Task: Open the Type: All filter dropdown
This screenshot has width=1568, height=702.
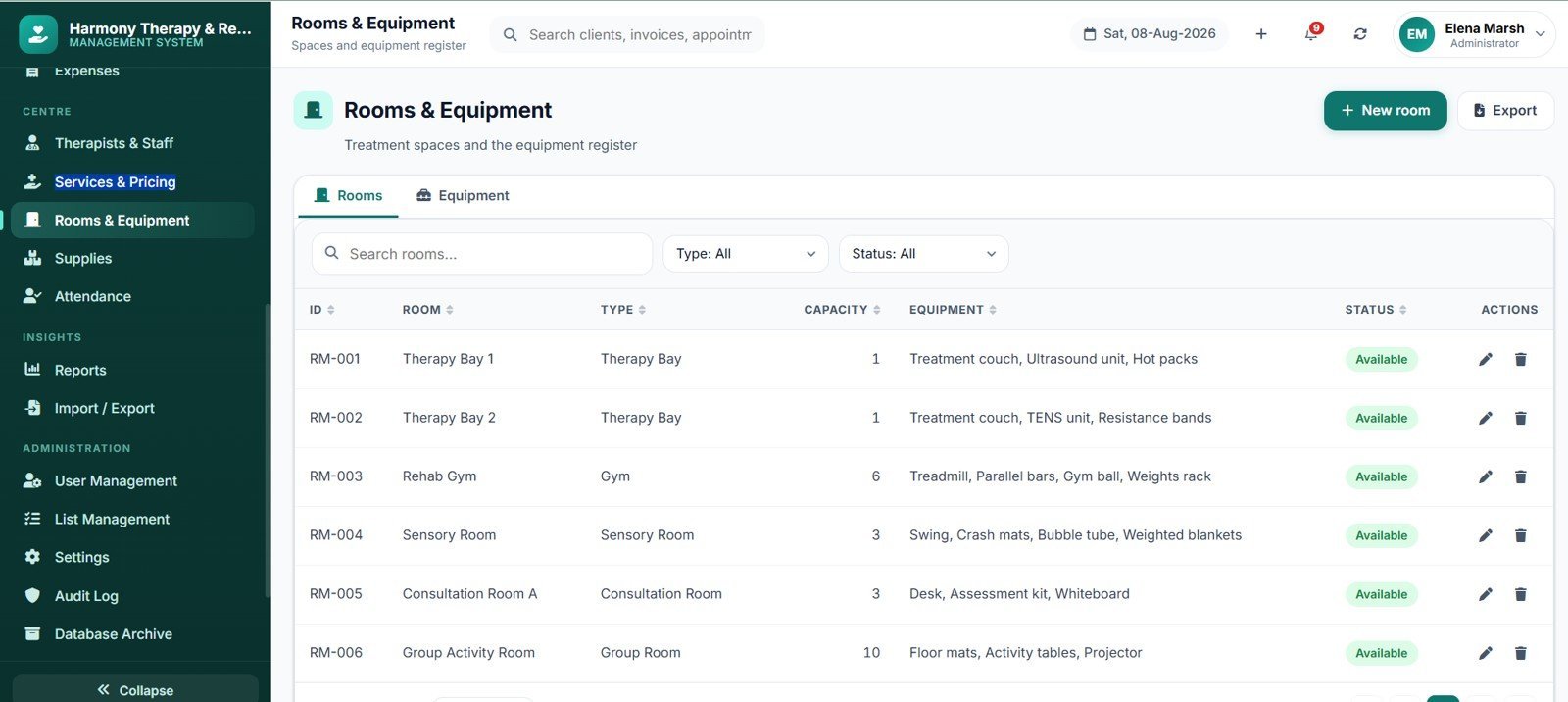Action: pyautogui.click(x=746, y=254)
